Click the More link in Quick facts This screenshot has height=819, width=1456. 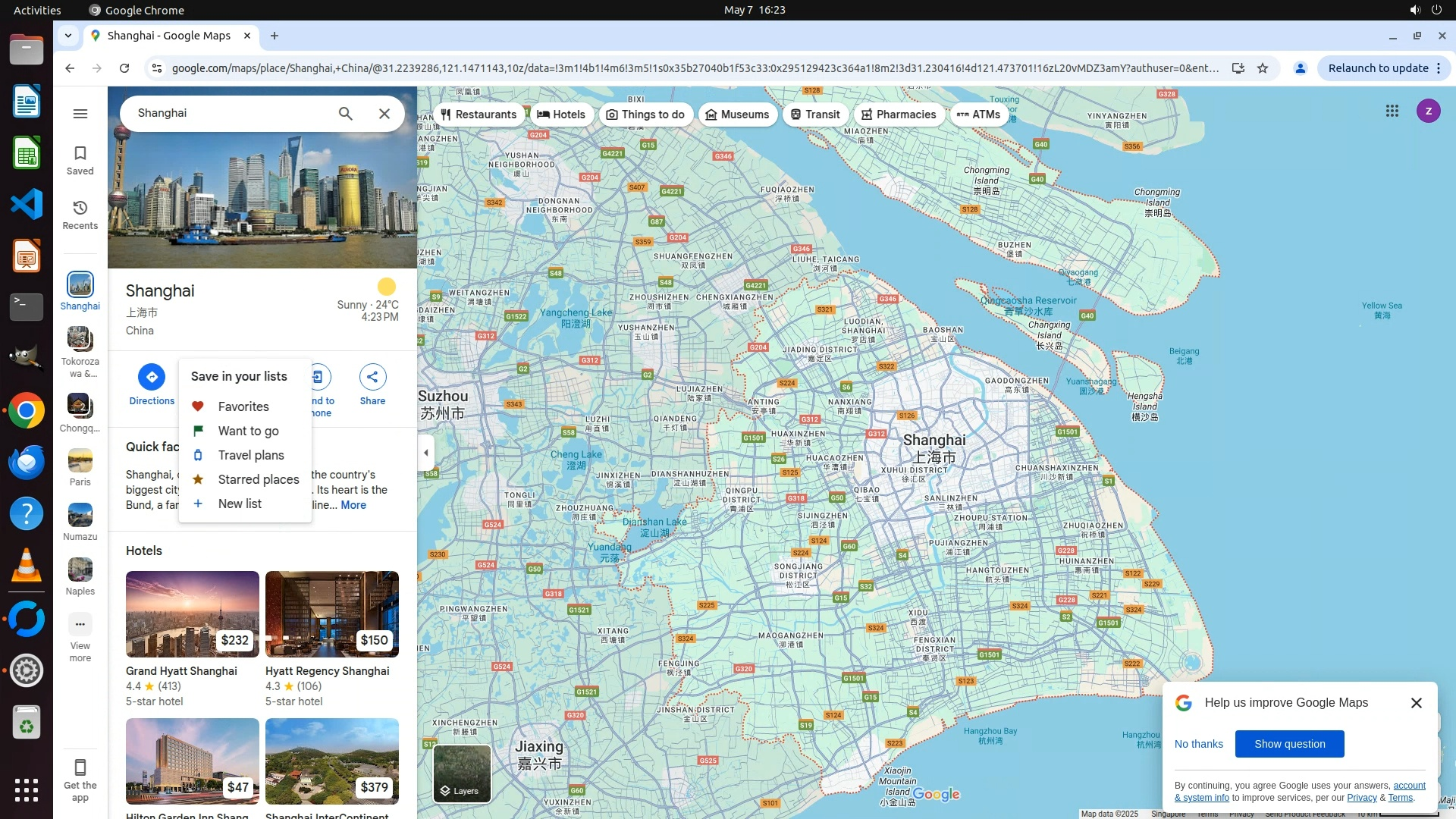pyautogui.click(x=353, y=505)
